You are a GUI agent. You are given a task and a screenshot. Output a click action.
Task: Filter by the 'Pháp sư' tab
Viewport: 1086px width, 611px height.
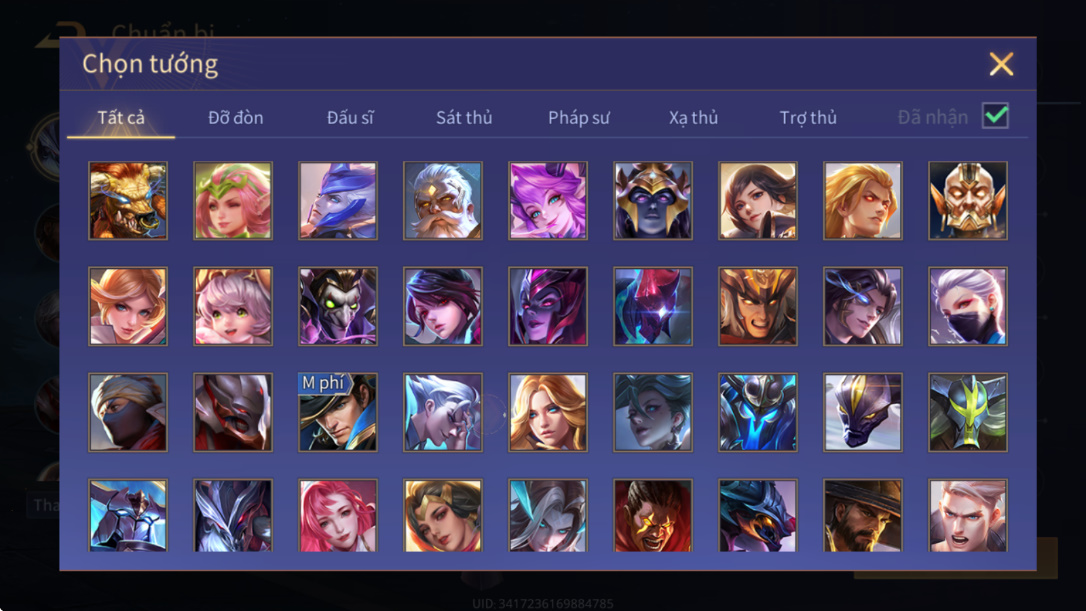pyautogui.click(x=578, y=118)
